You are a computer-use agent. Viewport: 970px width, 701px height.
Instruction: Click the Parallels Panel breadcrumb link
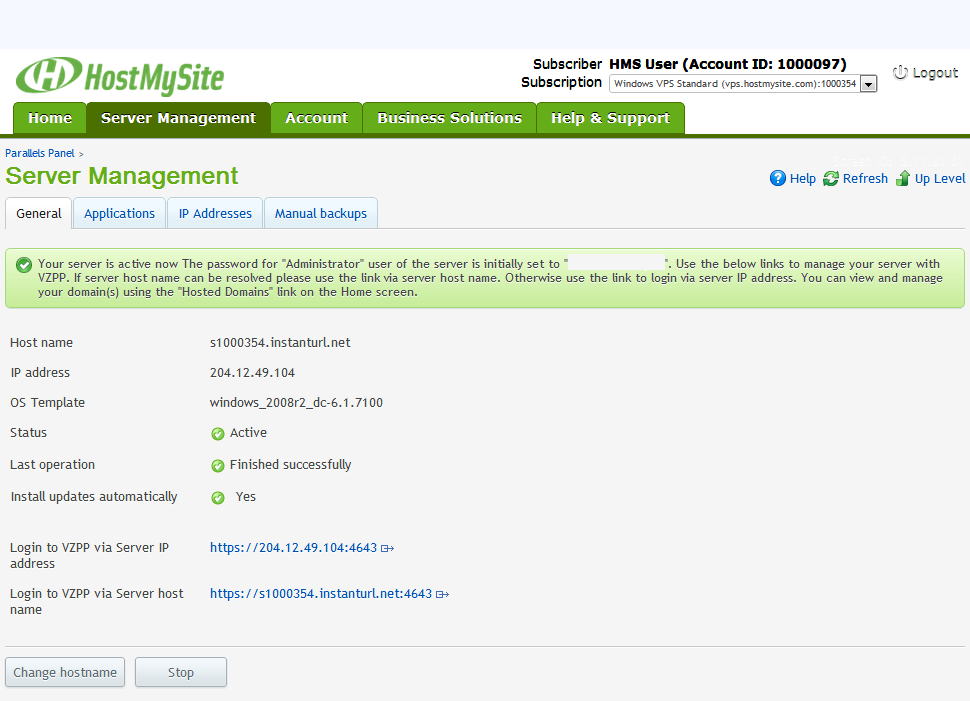coord(40,153)
